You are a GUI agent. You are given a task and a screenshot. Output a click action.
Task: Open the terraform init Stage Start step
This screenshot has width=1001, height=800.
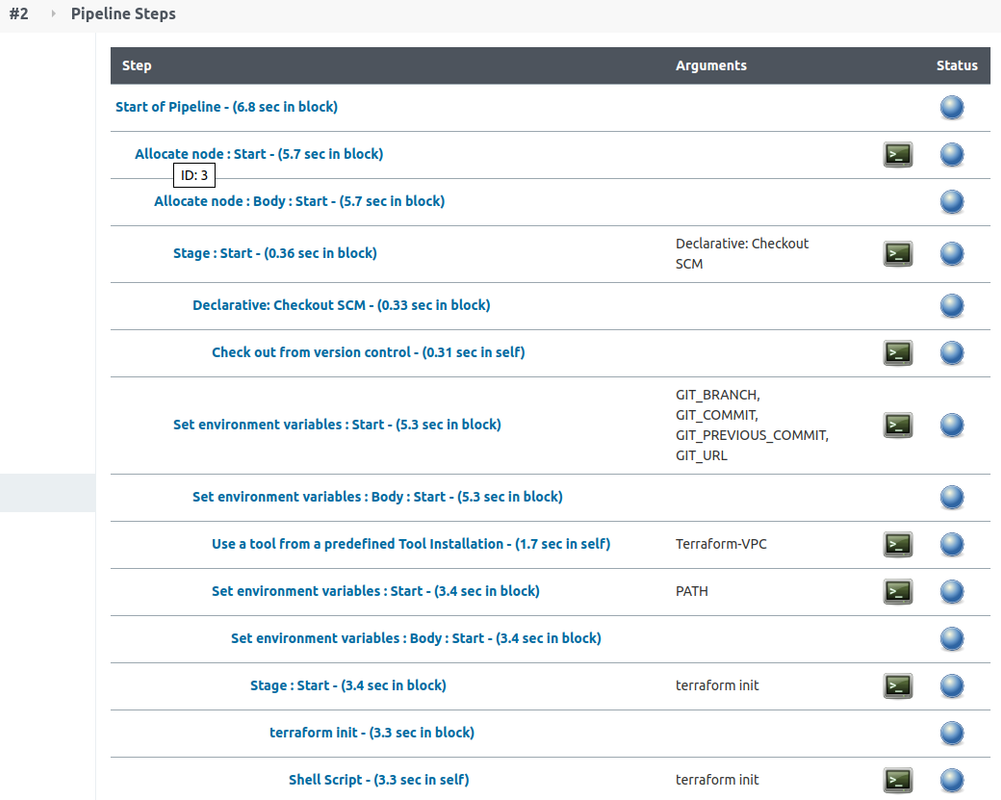(x=348, y=686)
